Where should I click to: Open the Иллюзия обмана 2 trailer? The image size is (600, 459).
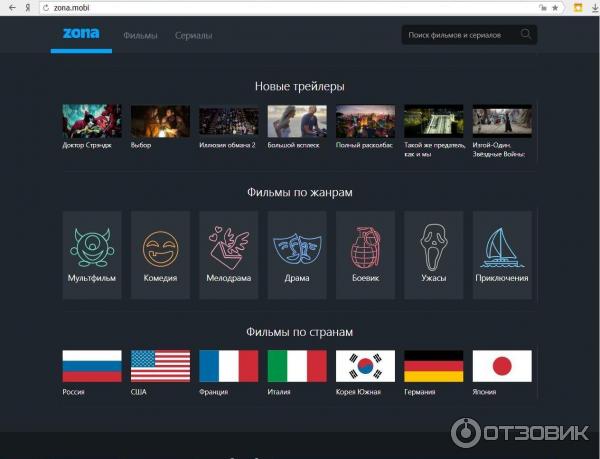(228, 121)
